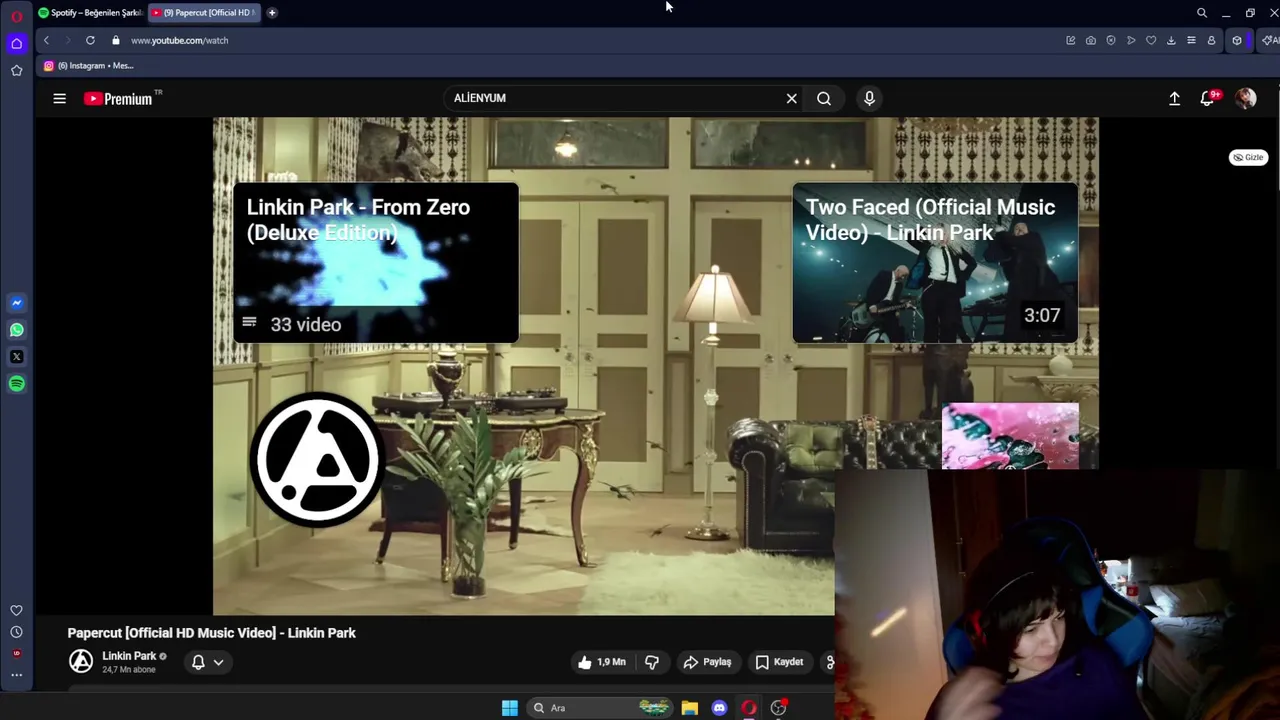This screenshot has width=1280, height=720.
Task: Add page to favorites heart toolbar icon
Action: point(1151,40)
